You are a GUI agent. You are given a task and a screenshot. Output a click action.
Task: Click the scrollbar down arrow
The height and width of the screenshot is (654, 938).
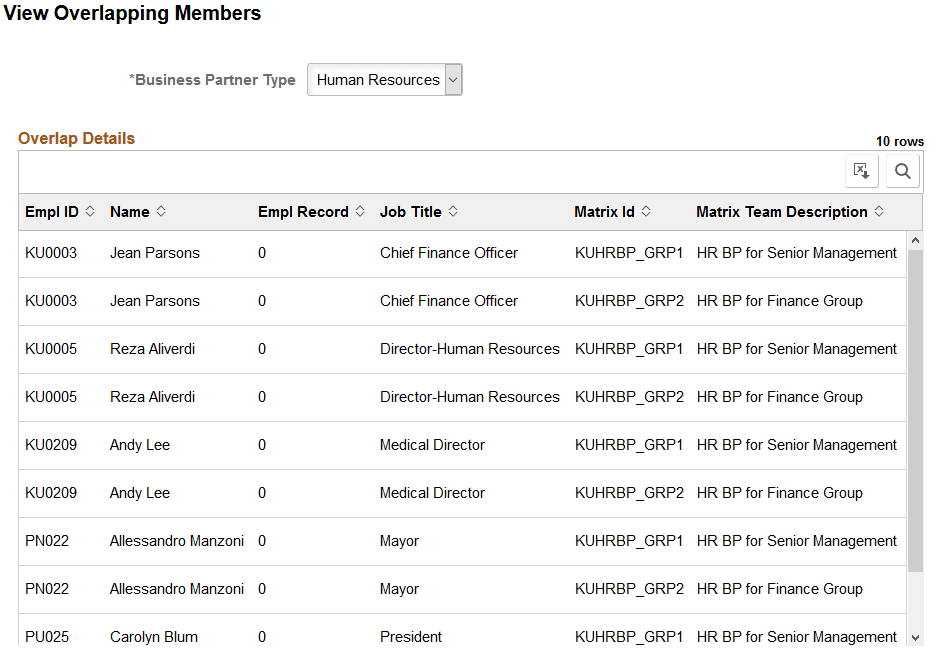(x=916, y=638)
